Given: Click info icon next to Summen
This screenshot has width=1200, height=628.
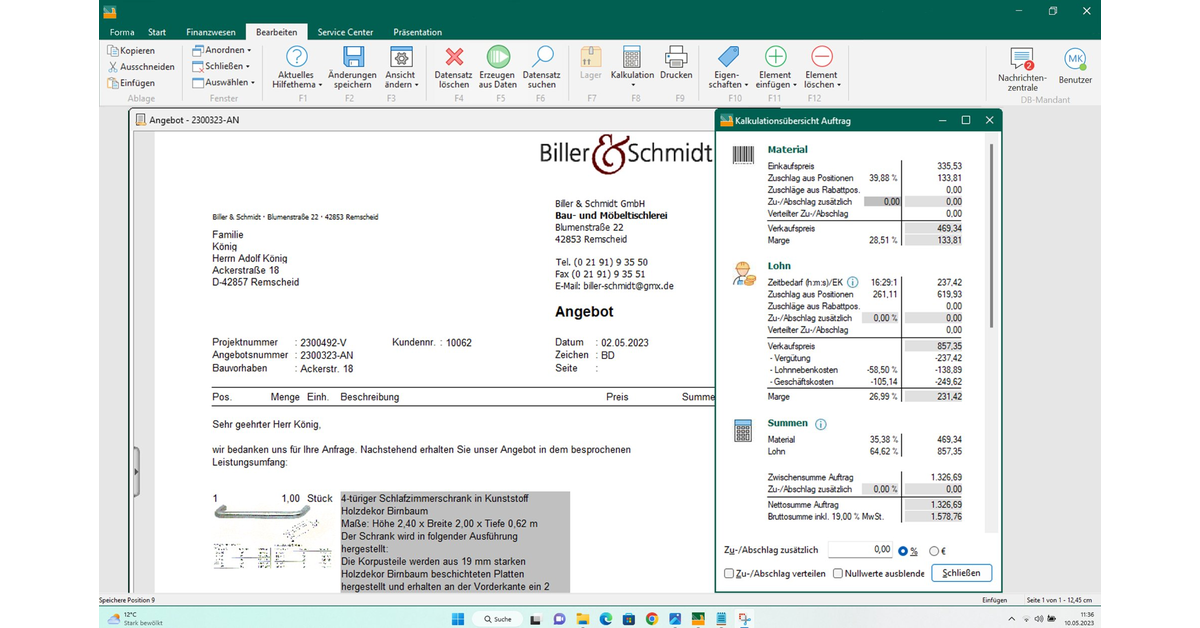Looking at the screenshot, I should pos(821,424).
